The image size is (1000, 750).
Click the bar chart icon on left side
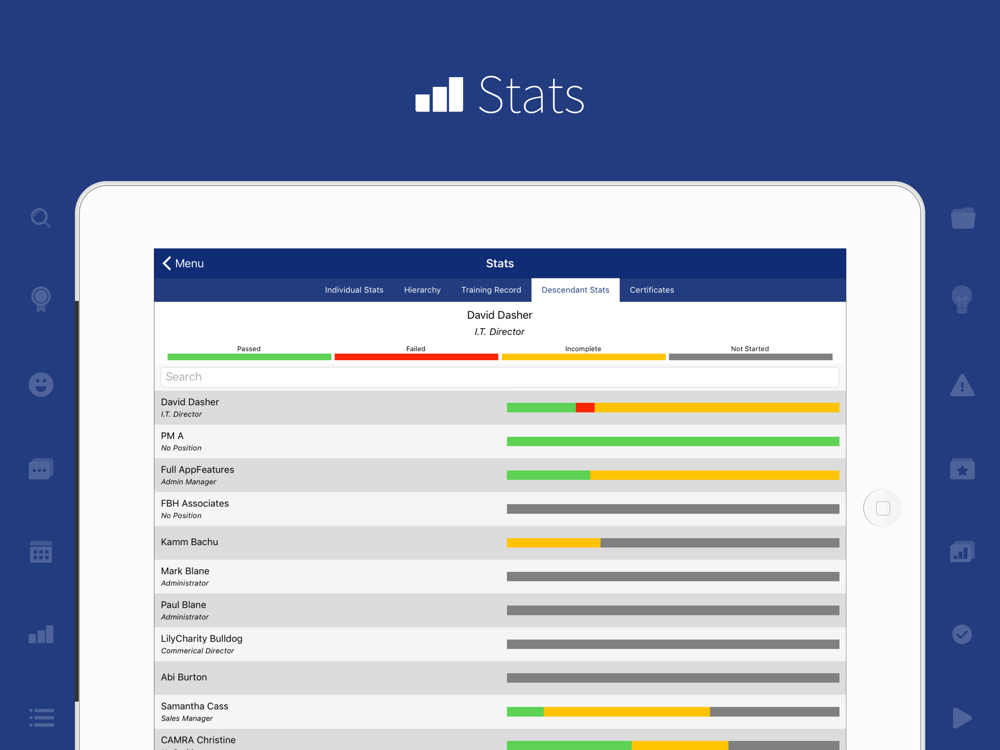[41, 634]
